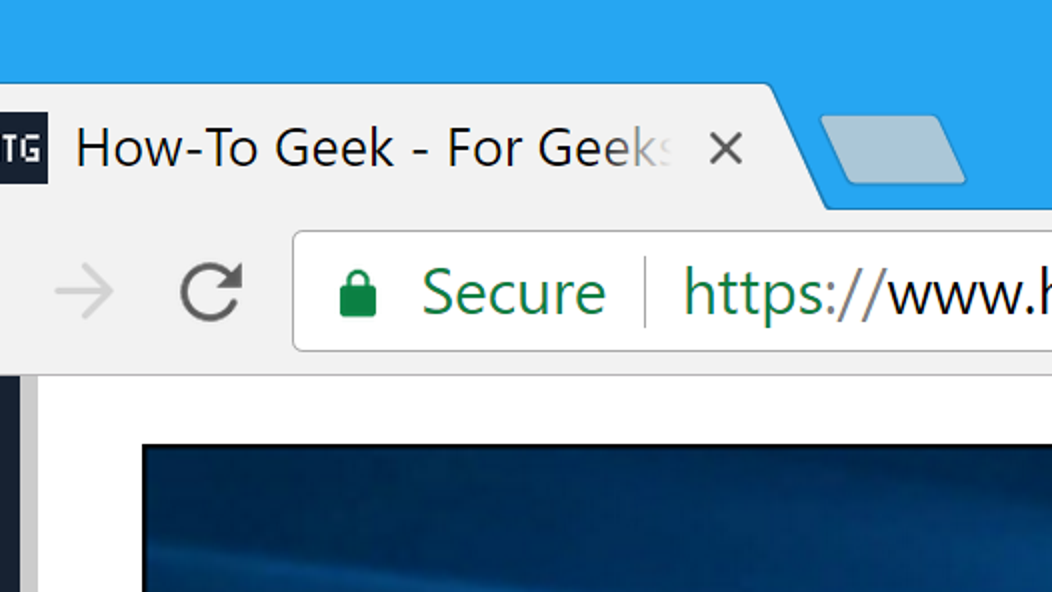The width and height of the screenshot is (1052, 592).
Task: Click the How-To Geek favicon in the tab
Action: 22,149
